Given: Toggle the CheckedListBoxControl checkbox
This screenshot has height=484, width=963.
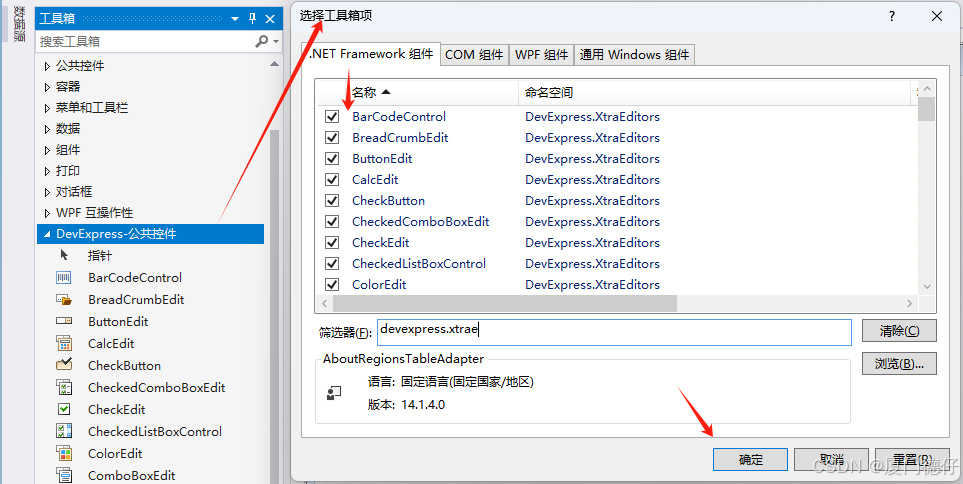Looking at the screenshot, I should (332, 263).
